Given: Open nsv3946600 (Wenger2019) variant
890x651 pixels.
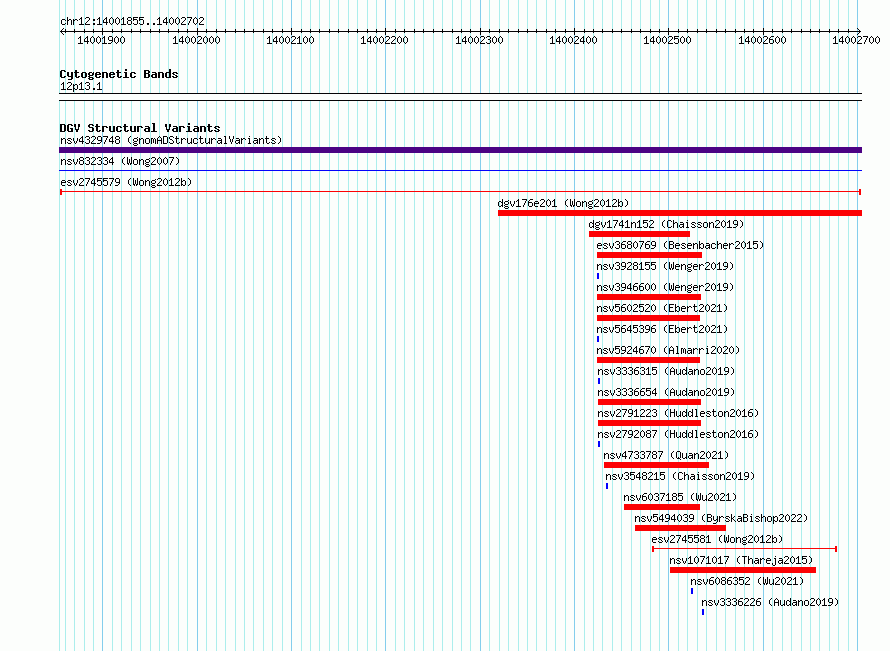Looking at the screenshot, I should pyautogui.click(x=665, y=287).
